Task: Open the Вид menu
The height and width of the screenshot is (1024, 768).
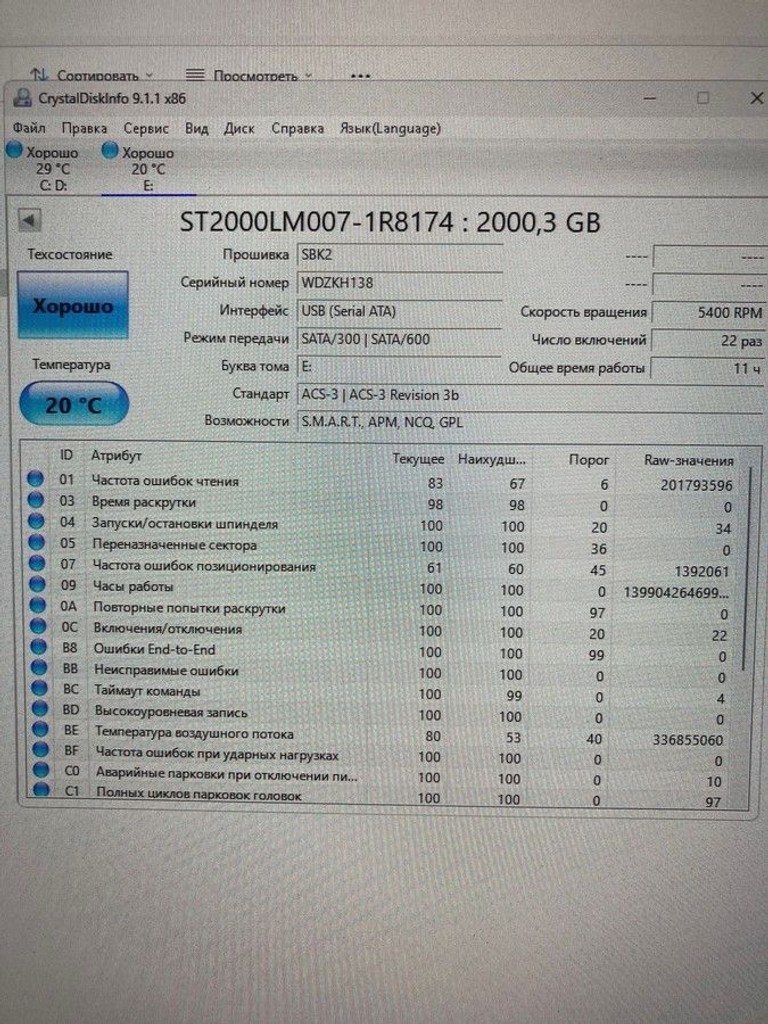Action: [x=197, y=128]
